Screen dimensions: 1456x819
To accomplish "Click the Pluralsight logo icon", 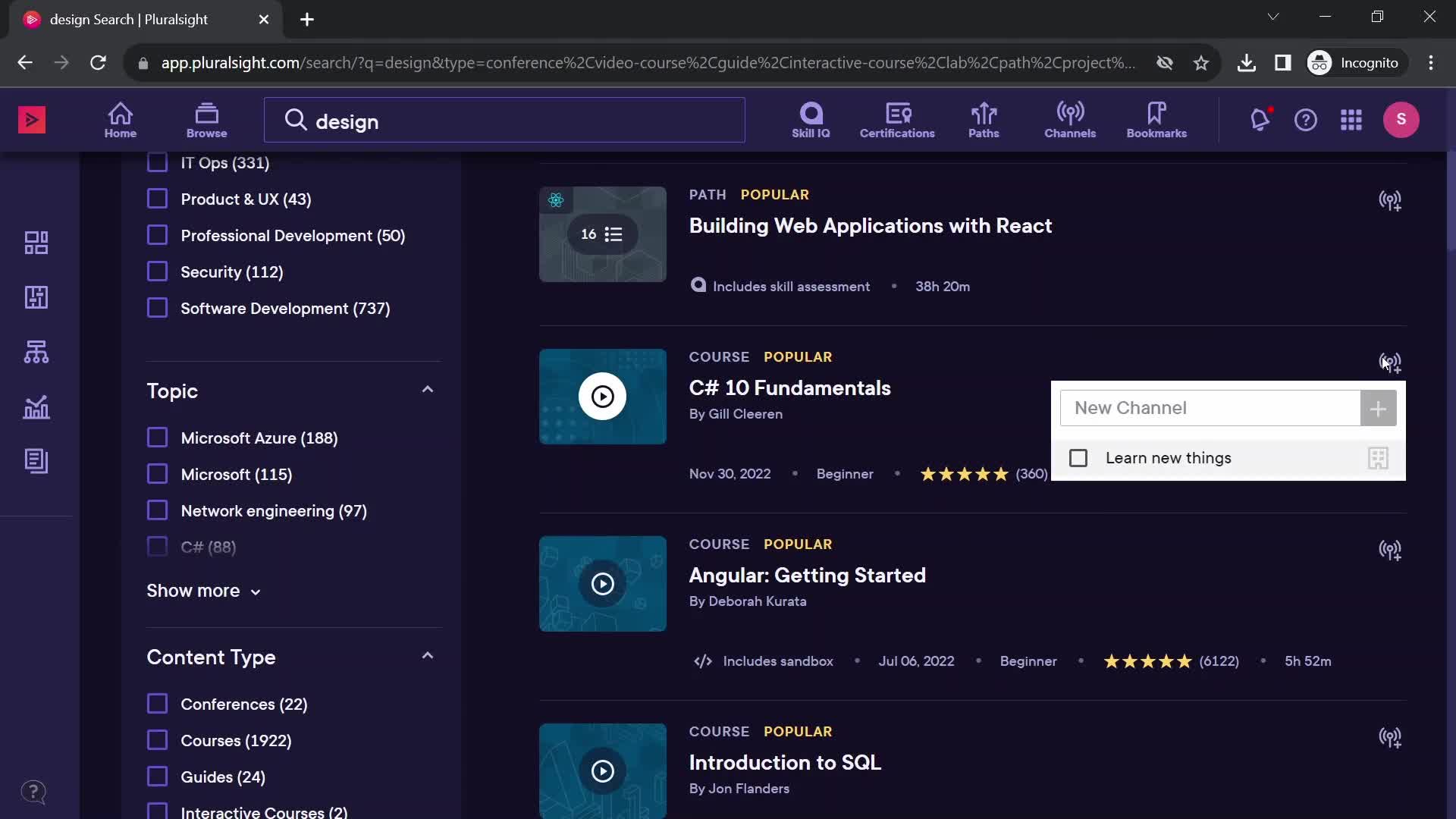I will [32, 120].
